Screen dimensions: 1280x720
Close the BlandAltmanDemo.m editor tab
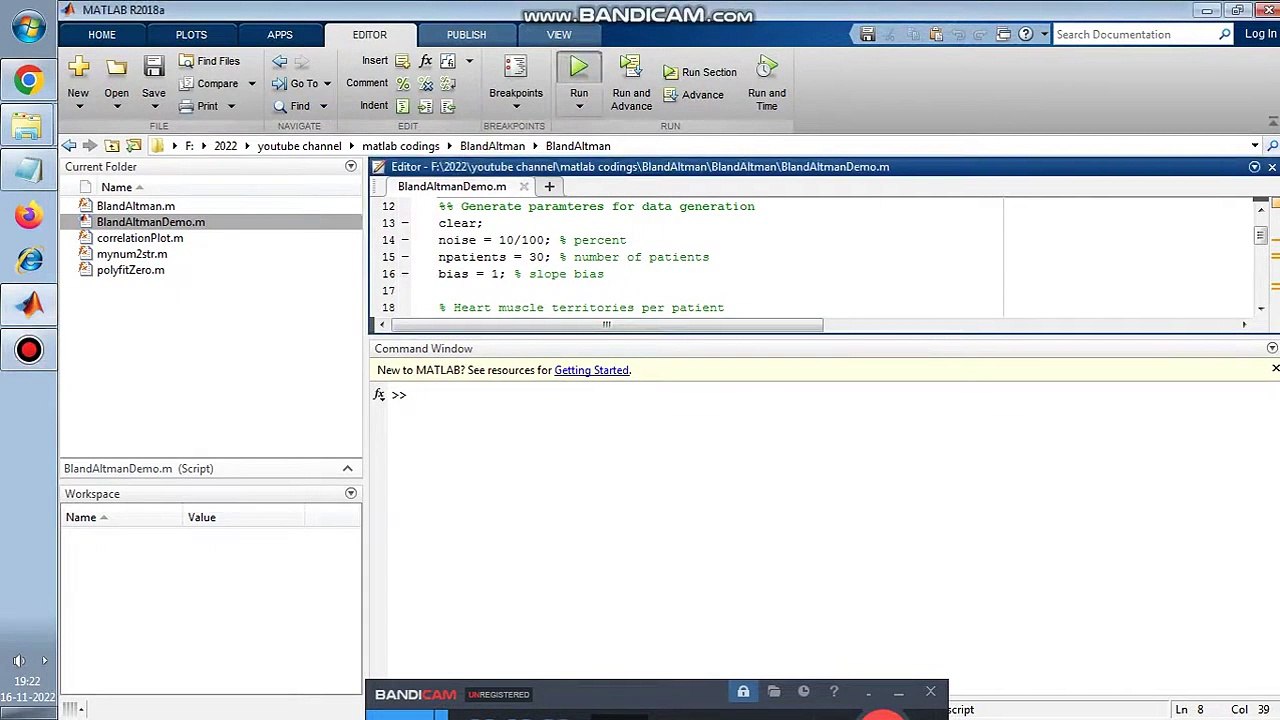(524, 187)
